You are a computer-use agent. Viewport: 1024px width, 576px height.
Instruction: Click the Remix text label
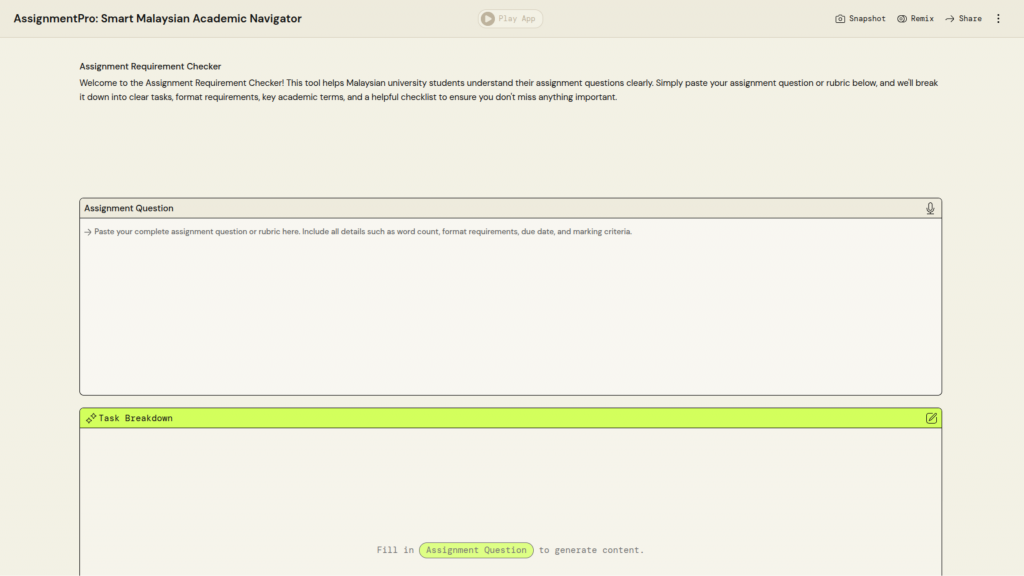(x=922, y=19)
